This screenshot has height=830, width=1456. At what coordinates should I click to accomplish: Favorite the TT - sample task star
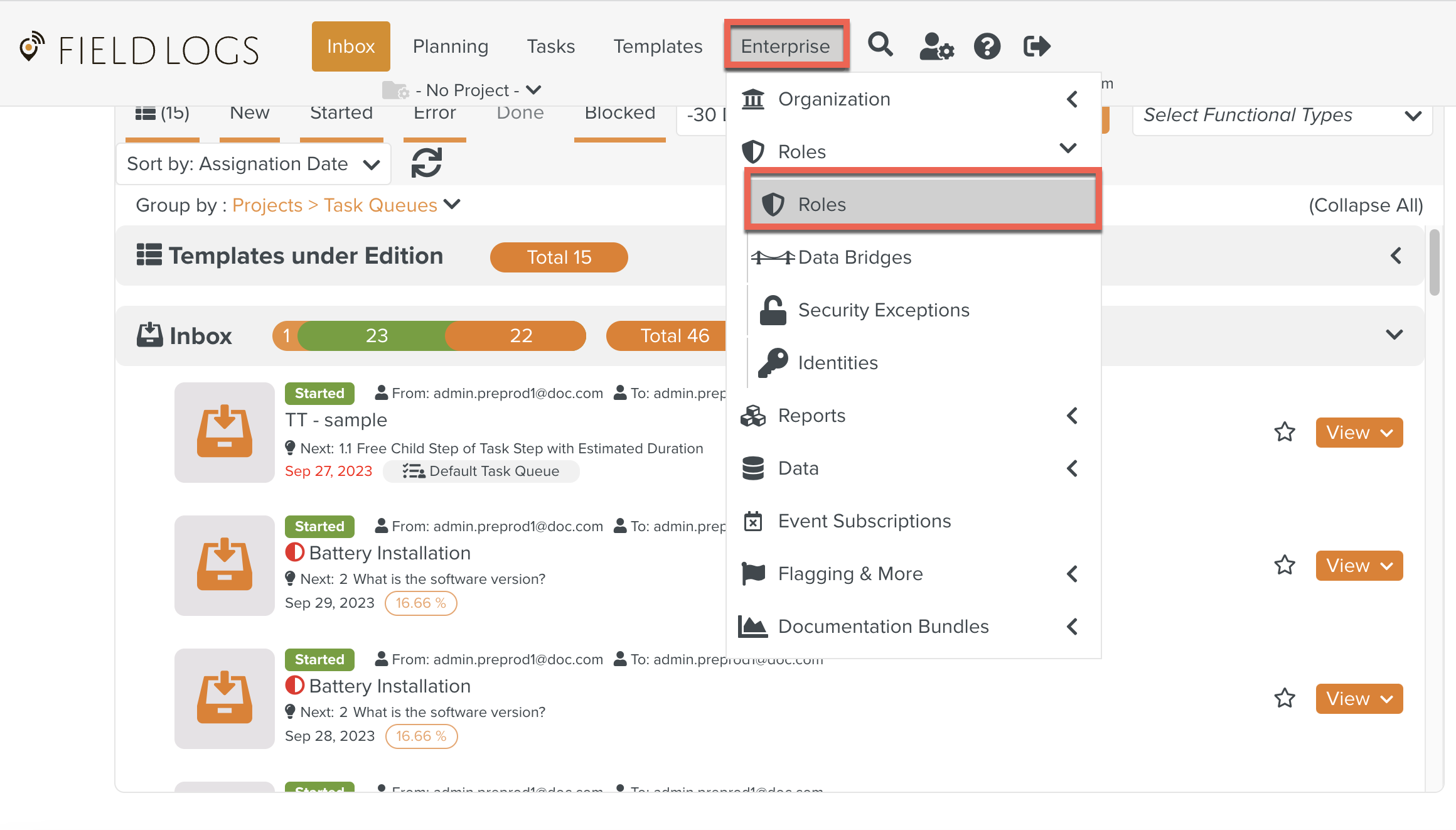tap(1285, 433)
